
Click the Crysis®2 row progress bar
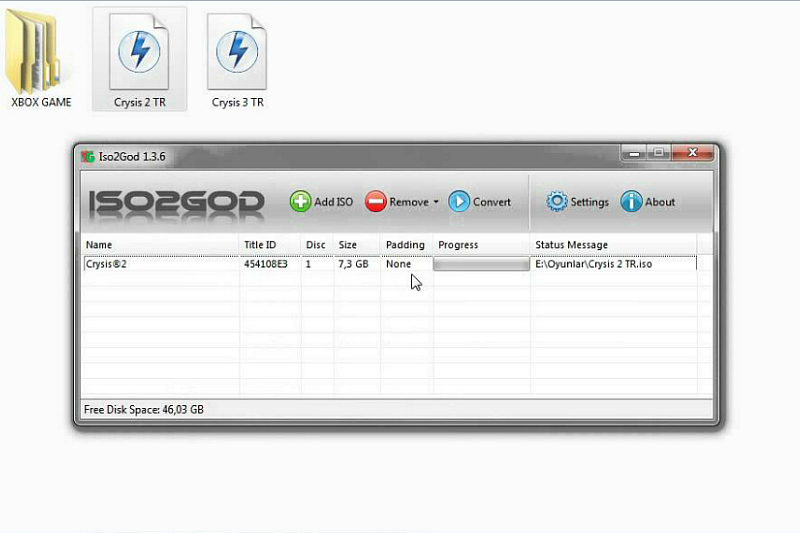[x=481, y=264]
